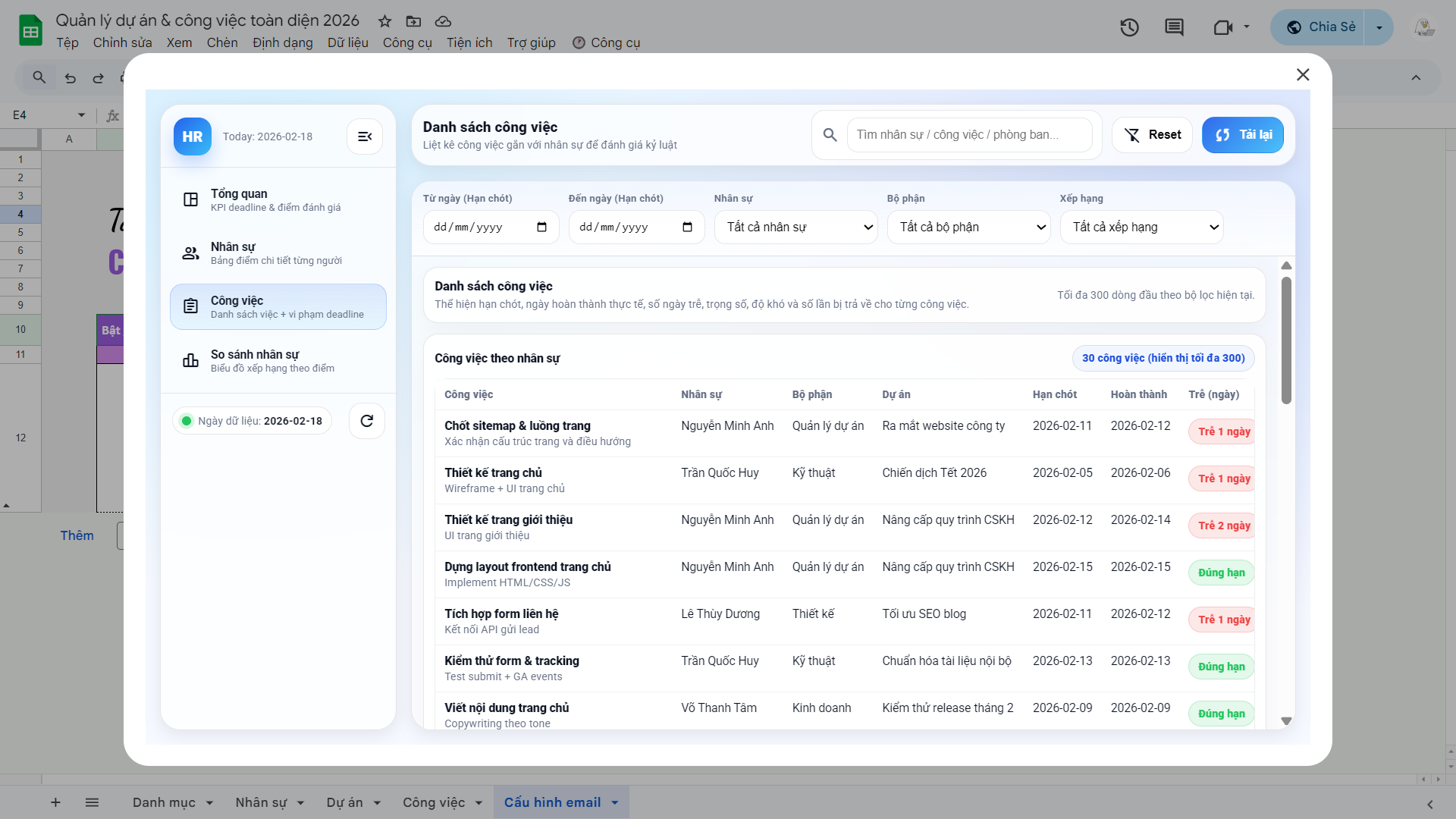Open the Tất cả xếp hạng dropdown

(x=1141, y=227)
